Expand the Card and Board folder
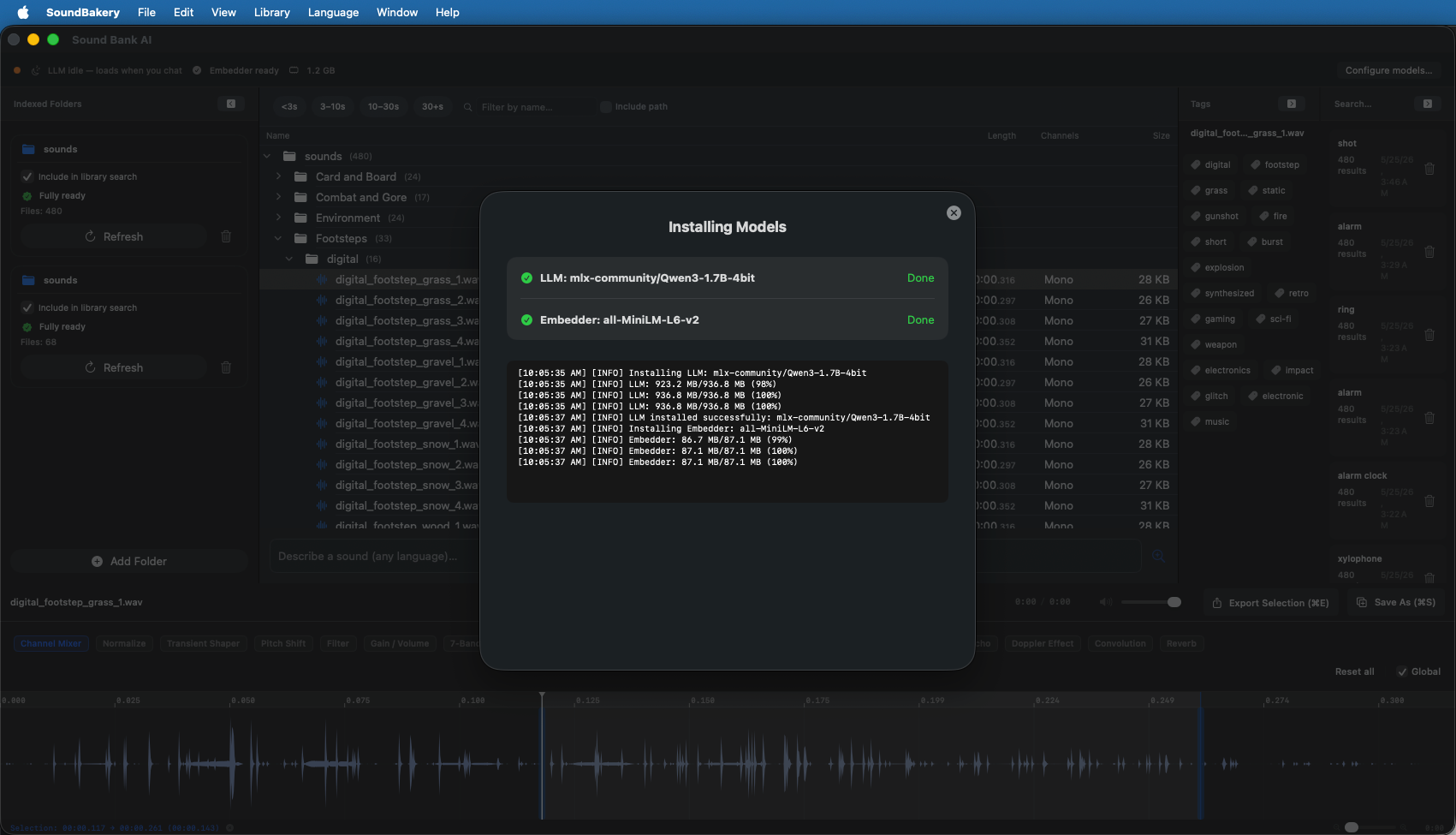Screen dimensions: 1456x835 click(278, 176)
